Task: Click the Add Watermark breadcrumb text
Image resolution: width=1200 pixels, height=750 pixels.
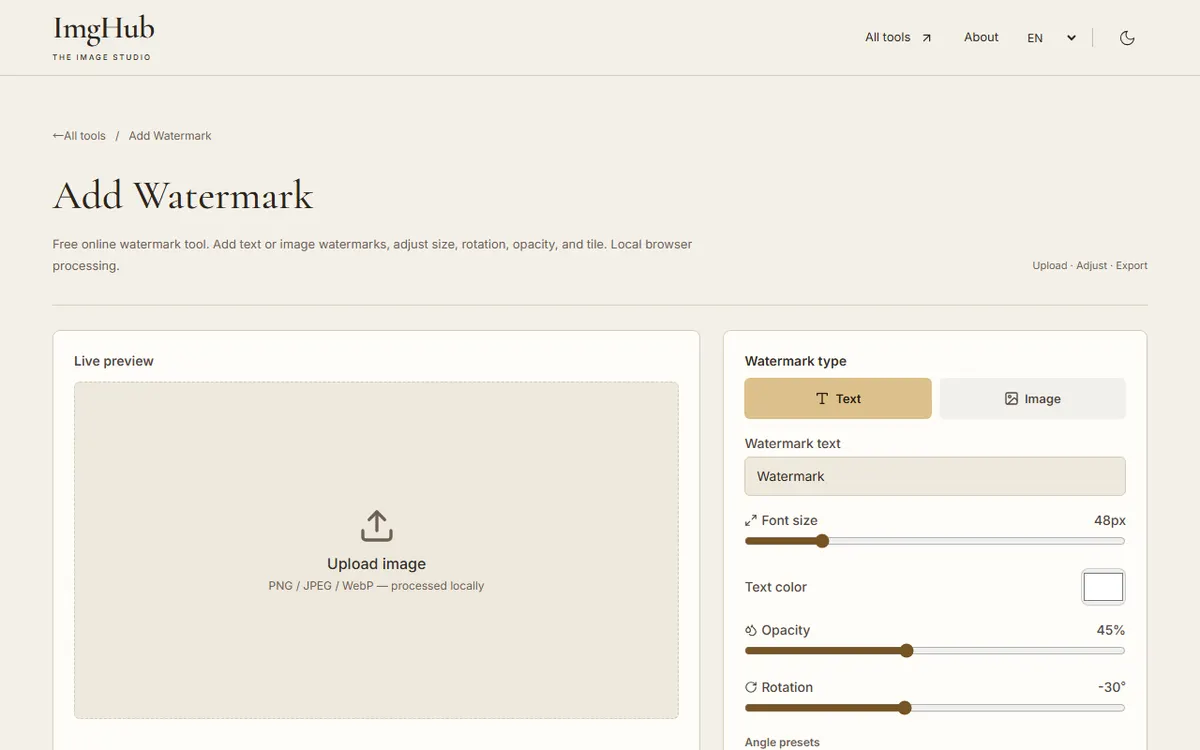Action: tap(170, 136)
